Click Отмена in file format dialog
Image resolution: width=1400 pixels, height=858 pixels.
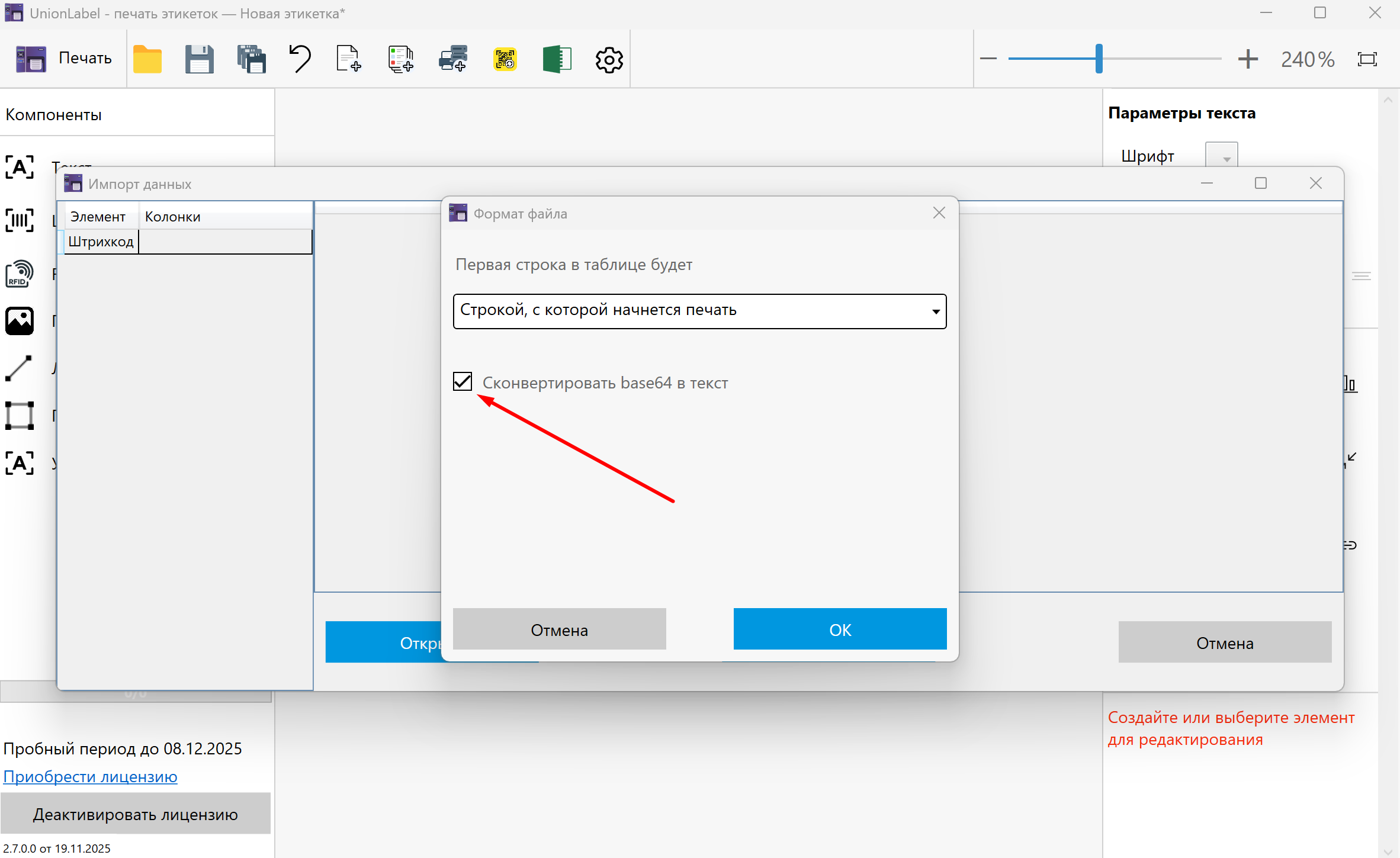click(x=559, y=629)
